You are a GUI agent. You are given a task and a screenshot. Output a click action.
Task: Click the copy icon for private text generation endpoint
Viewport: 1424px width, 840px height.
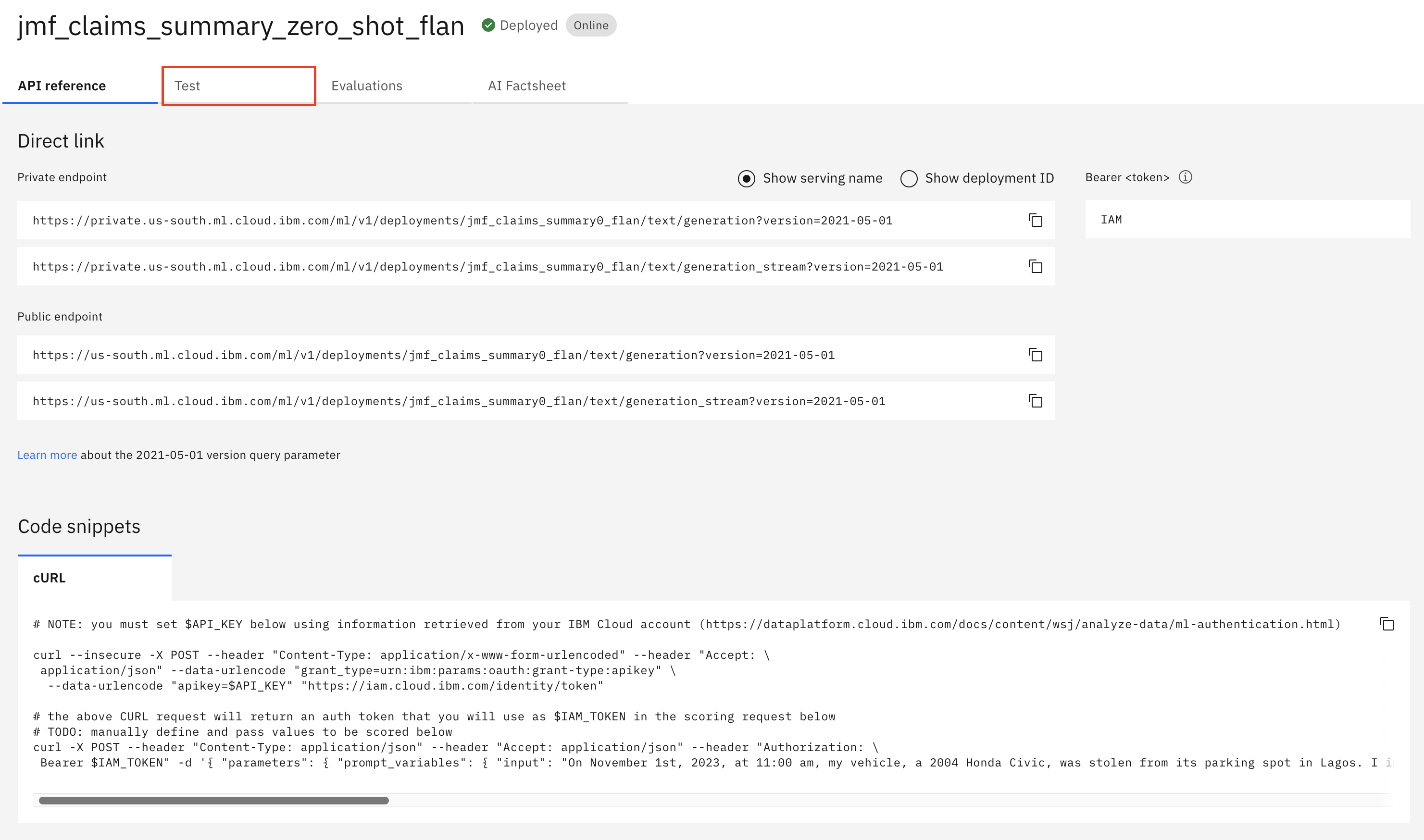coord(1035,220)
